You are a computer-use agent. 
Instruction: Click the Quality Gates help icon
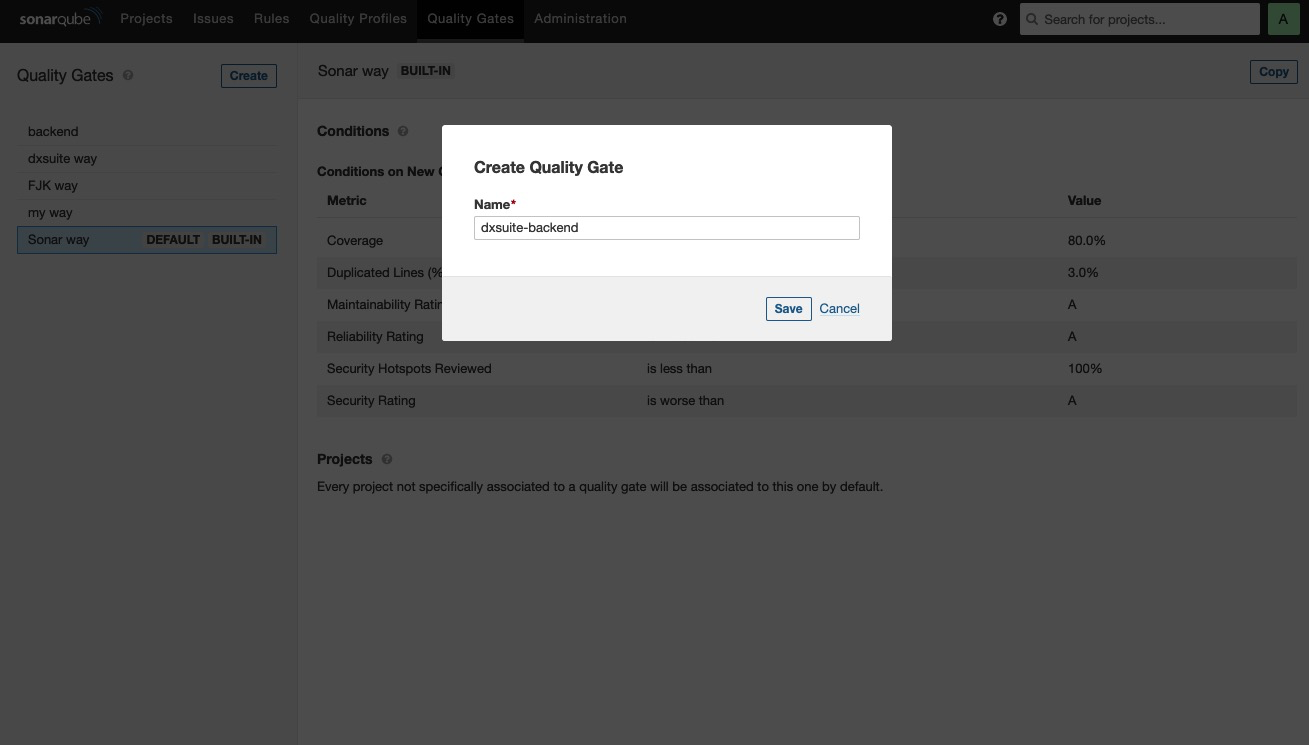pos(128,75)
